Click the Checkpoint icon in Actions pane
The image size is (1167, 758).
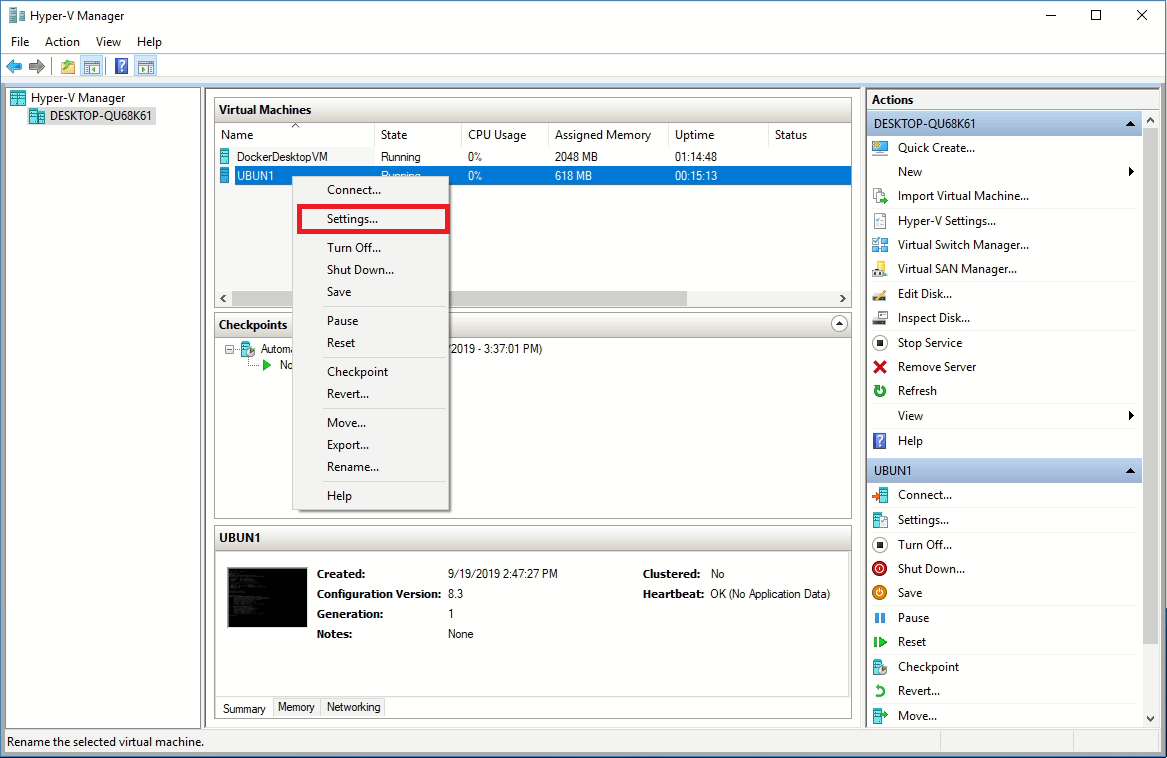pos(880,666)
